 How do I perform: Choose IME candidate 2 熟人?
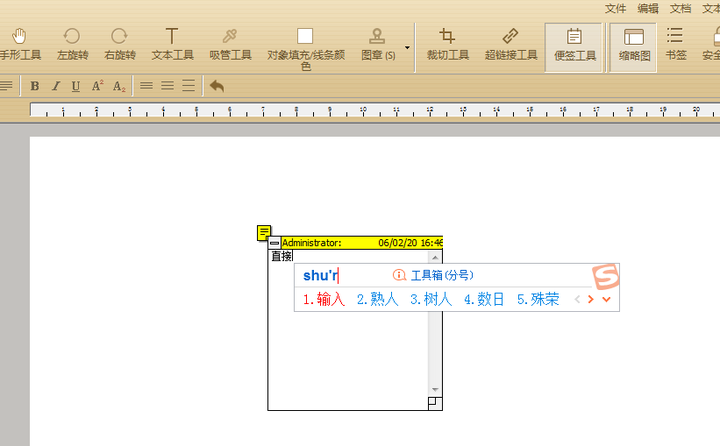(x=377, y=299)
